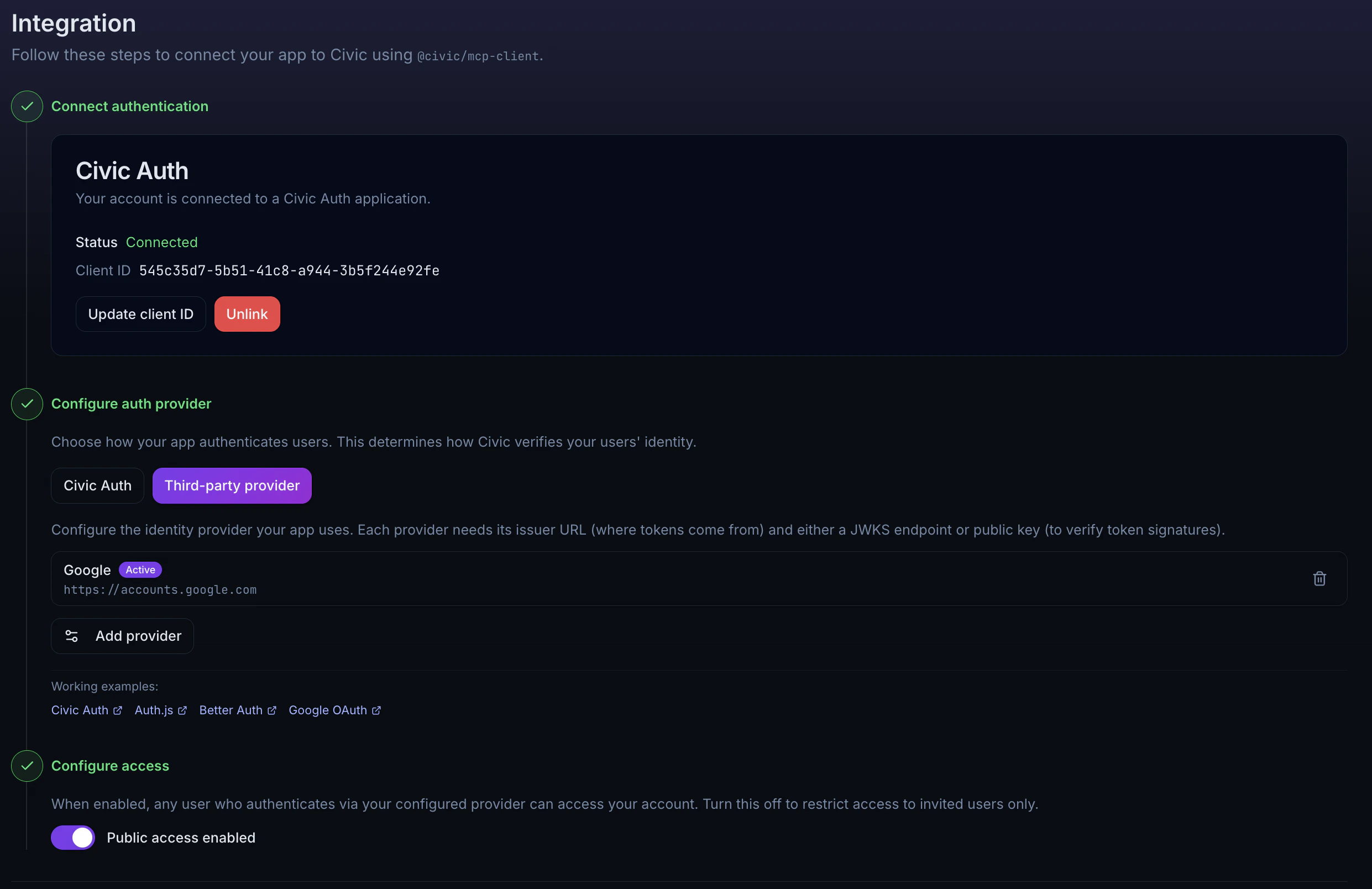Viewport: 1372px width, 889px height.
Task: Open Better Auth via its external link icon
Action: click(x=271, y=710)
